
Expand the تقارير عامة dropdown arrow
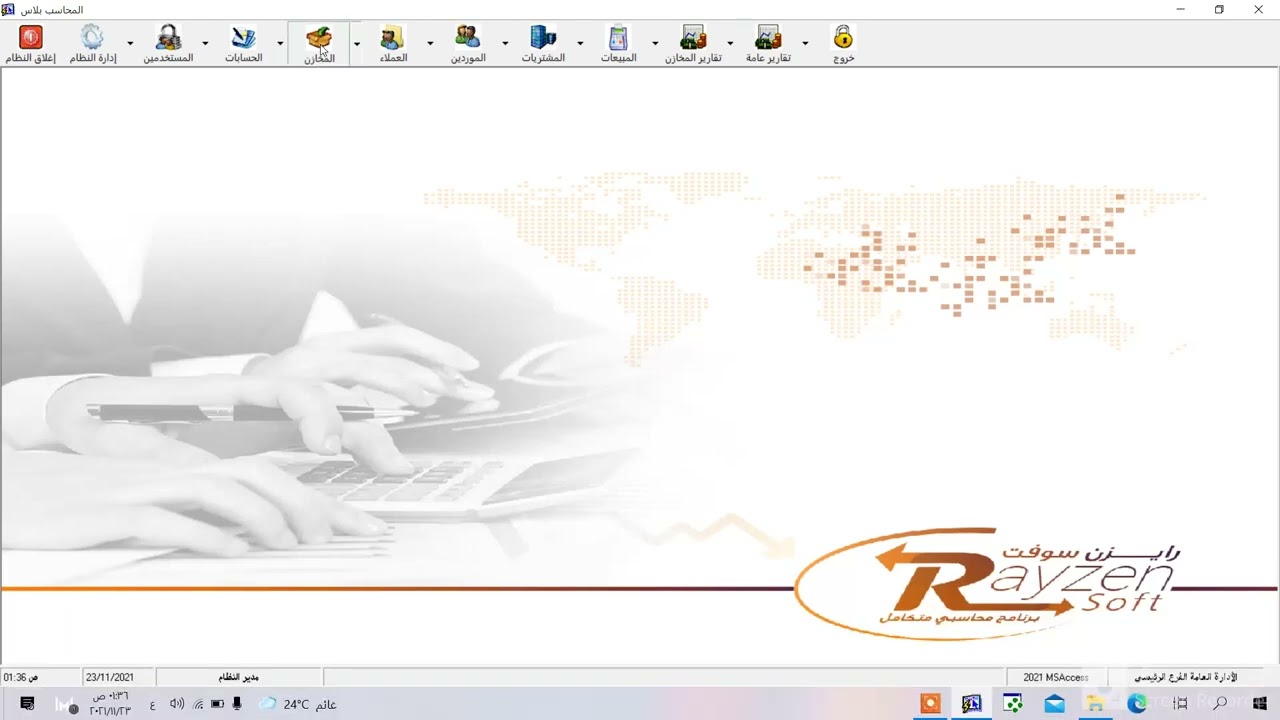pyautogui.click(x=805, y=44)
